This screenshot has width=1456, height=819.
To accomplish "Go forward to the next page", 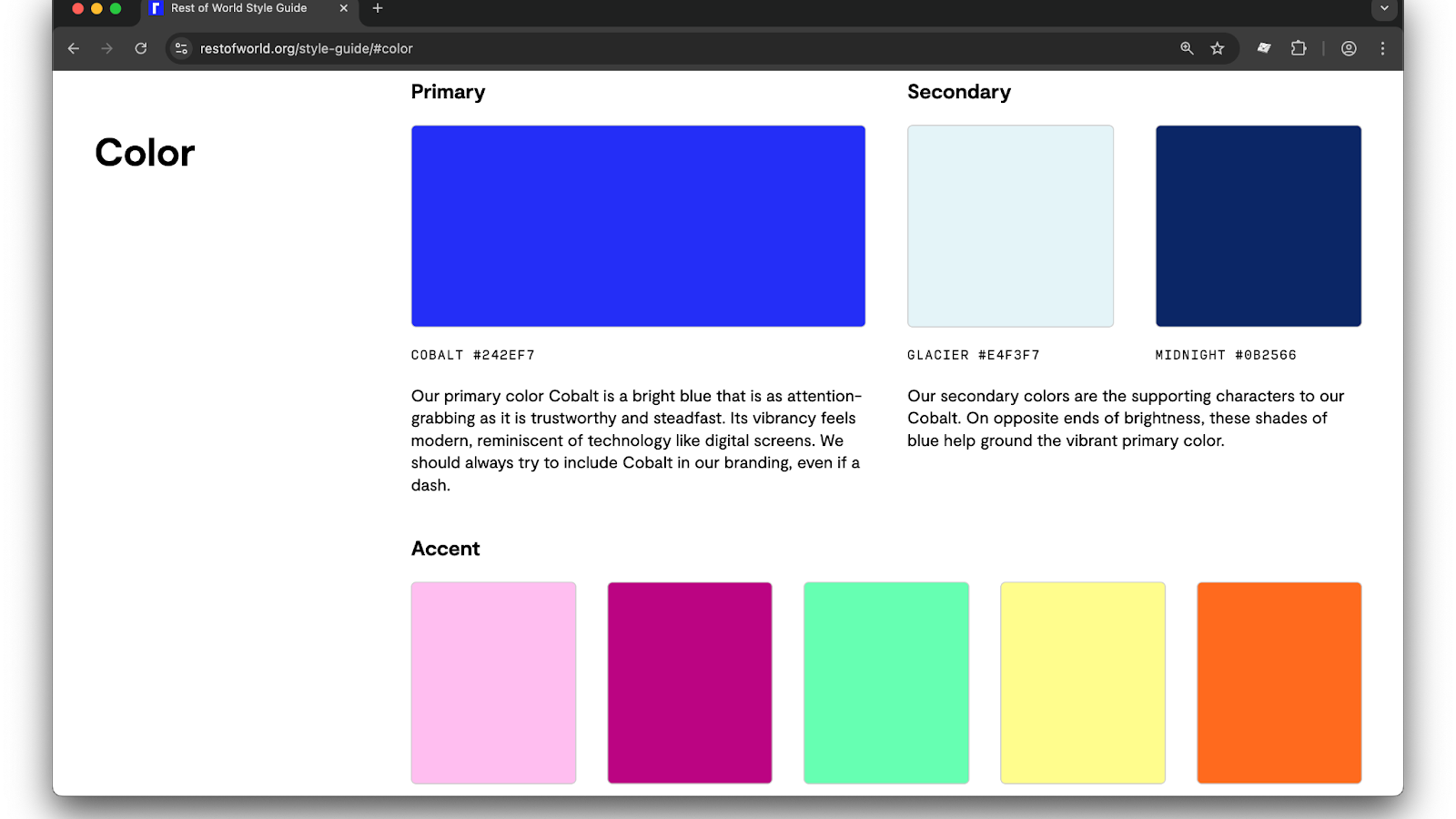I will (107, 48).
